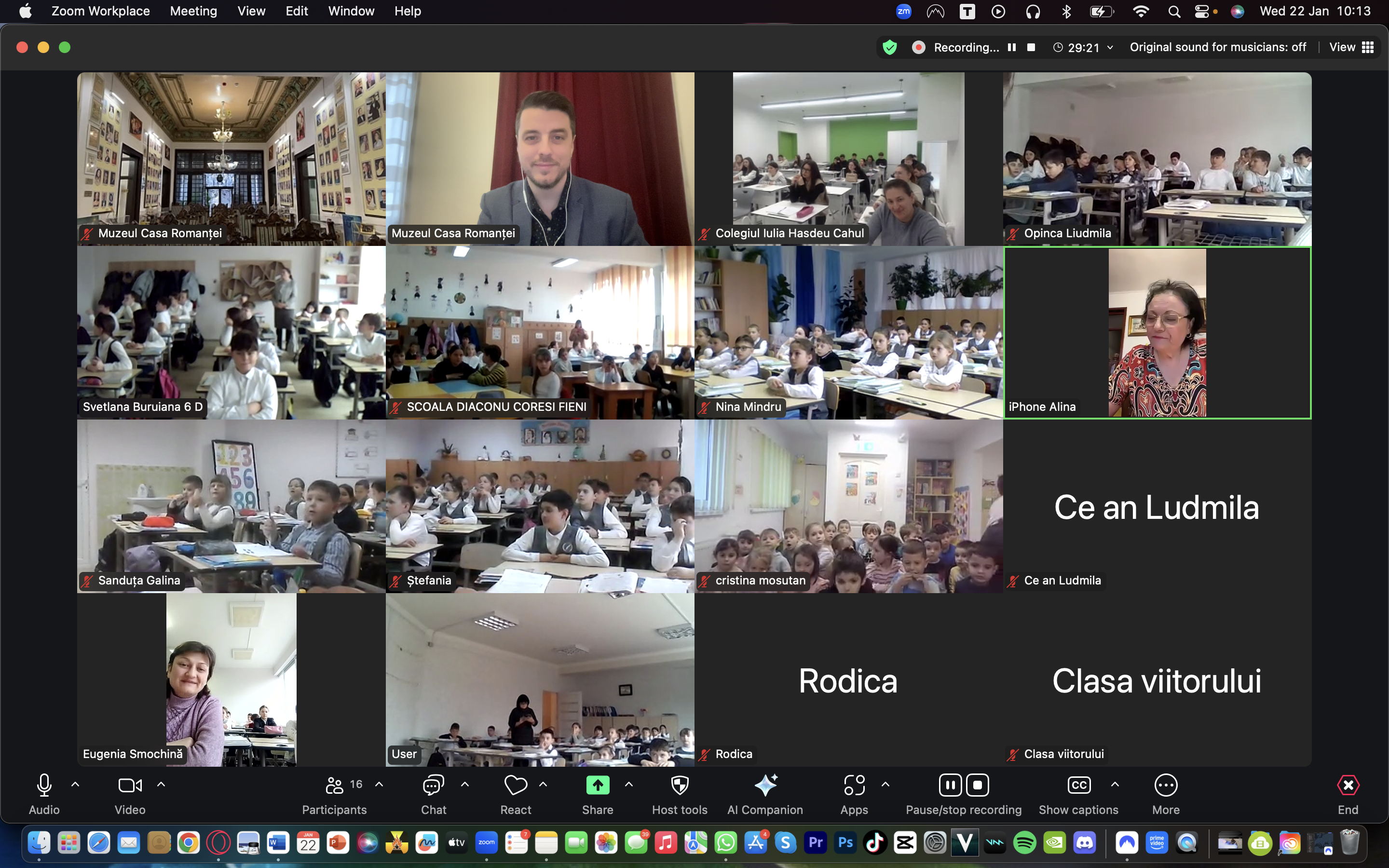Click the green encryption shield icon
Viewport: 1389px width, 868px height.
pyautogui.click(x=890, y=47)
